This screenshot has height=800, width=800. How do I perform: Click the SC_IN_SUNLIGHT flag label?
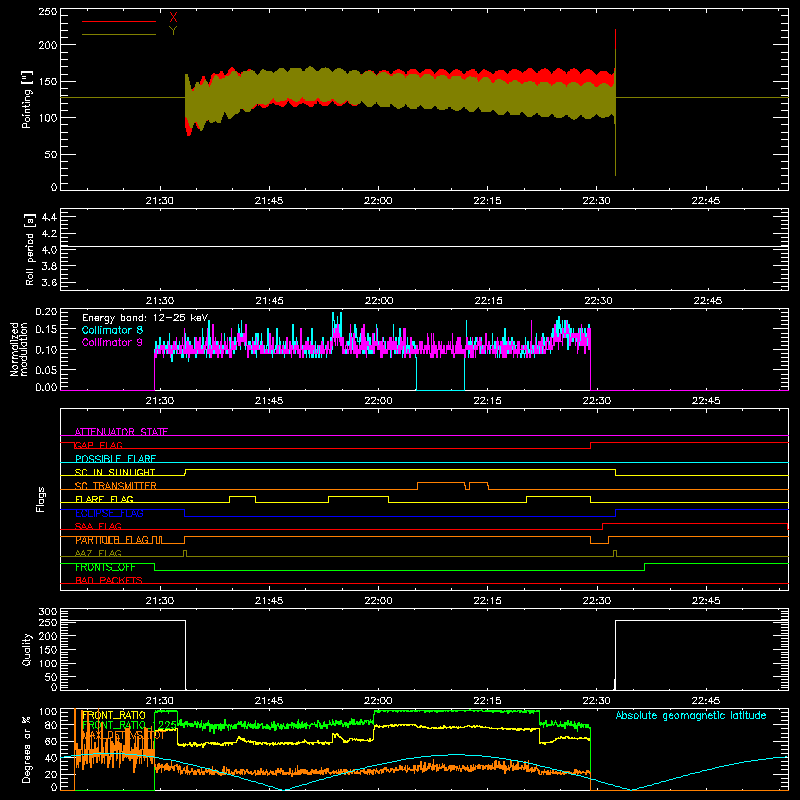pyautogui.click(x=115, y=472)
